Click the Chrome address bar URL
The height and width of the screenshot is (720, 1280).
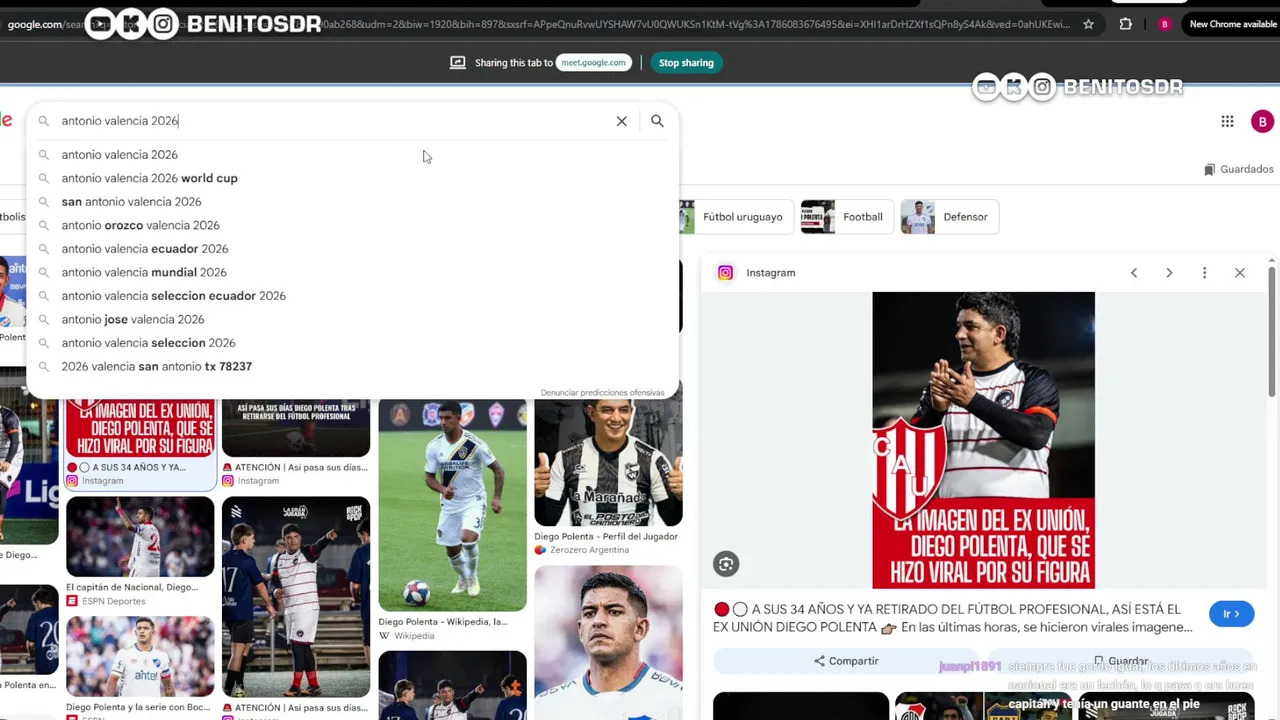[540, 24]
